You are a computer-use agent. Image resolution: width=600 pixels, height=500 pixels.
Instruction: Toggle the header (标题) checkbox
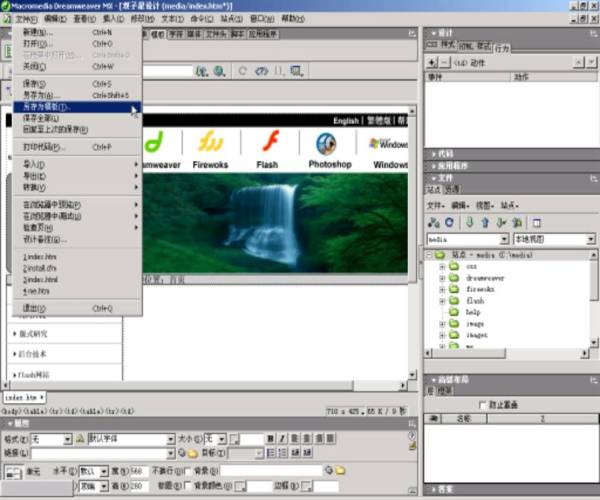[x=188, y=486]
